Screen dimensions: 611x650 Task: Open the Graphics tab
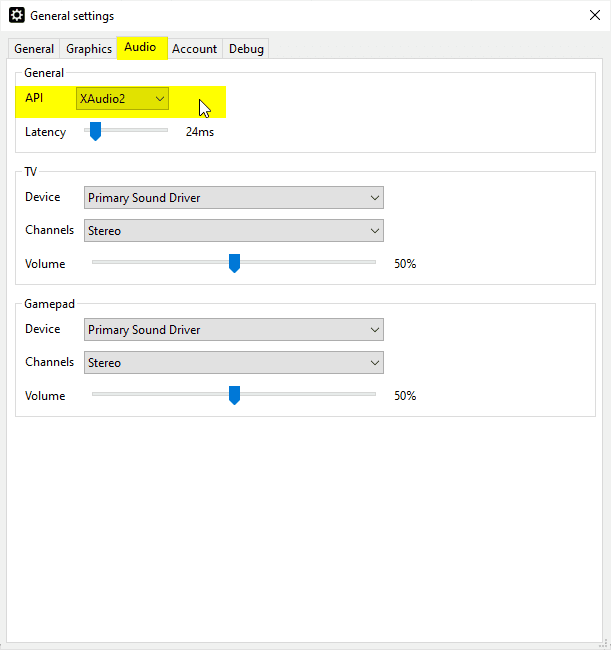pos(89,49)
